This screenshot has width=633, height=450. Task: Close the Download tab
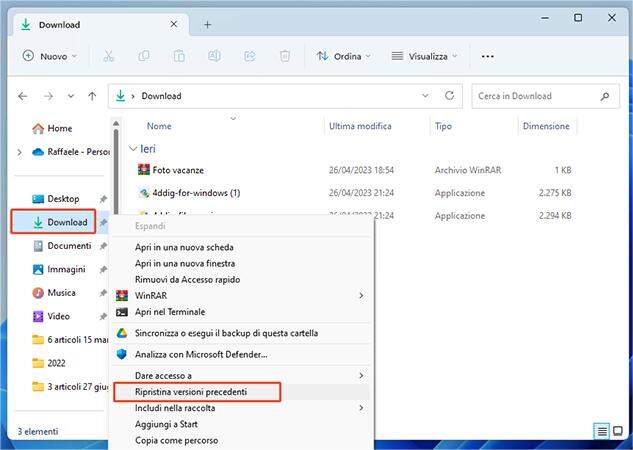[174, 24]
